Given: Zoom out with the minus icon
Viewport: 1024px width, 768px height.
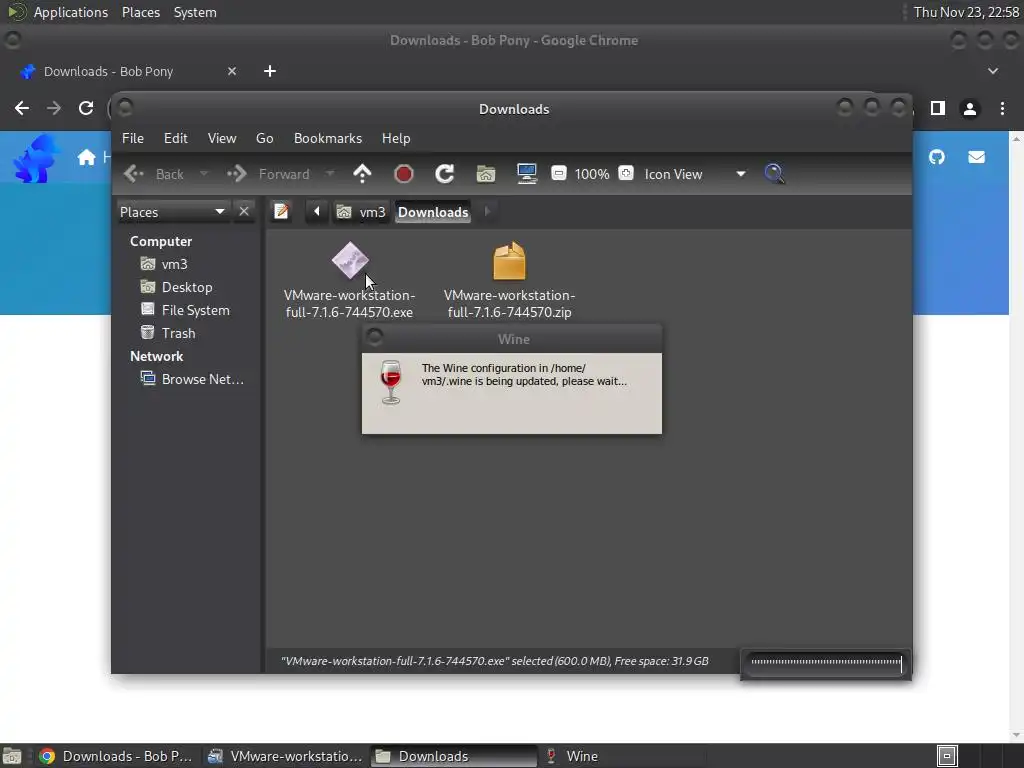Looking at the screenshot, I should [558, 174].
